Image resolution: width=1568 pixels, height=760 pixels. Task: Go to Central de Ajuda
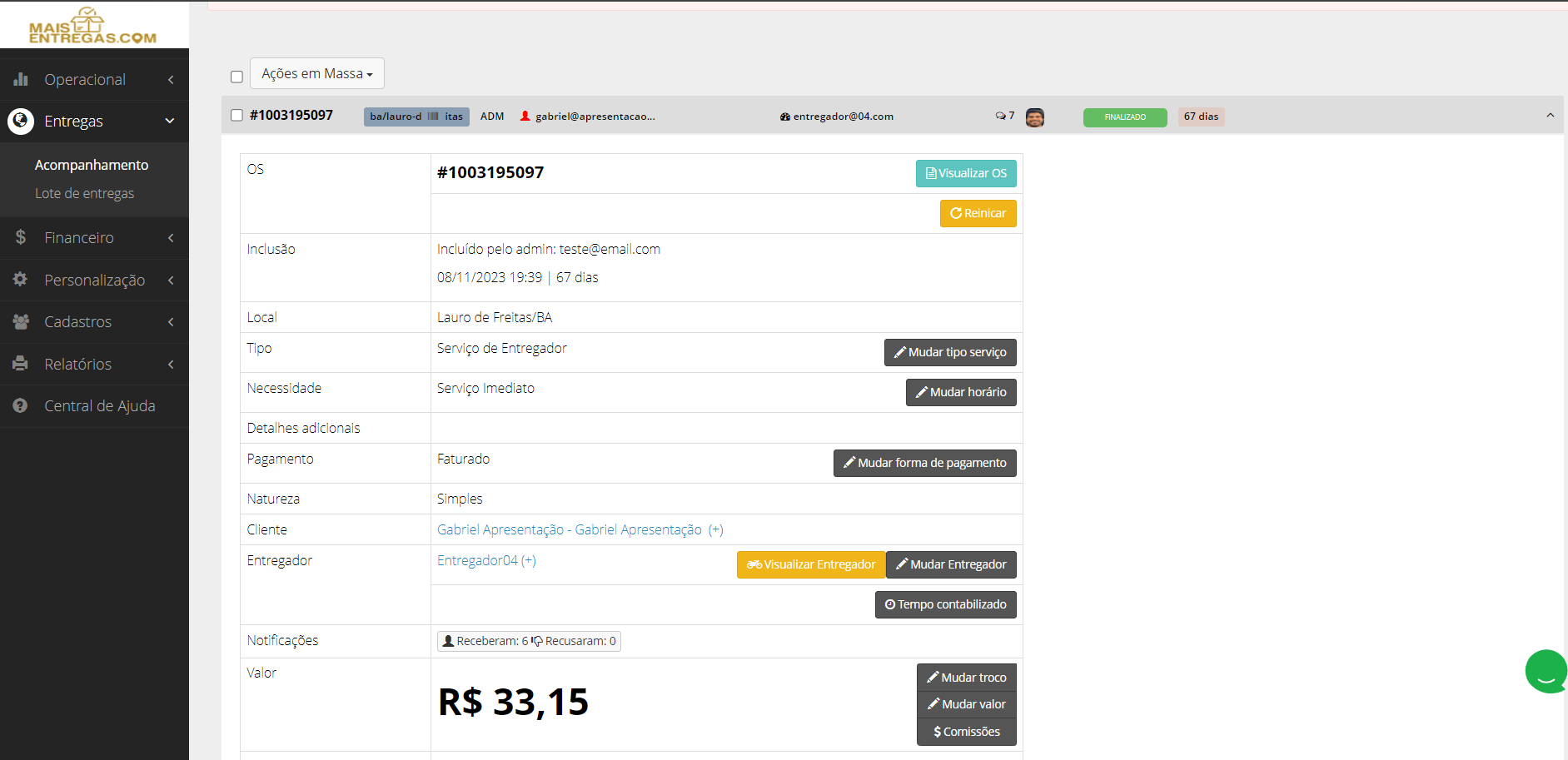pyautogui.click(x=94, y=405)
